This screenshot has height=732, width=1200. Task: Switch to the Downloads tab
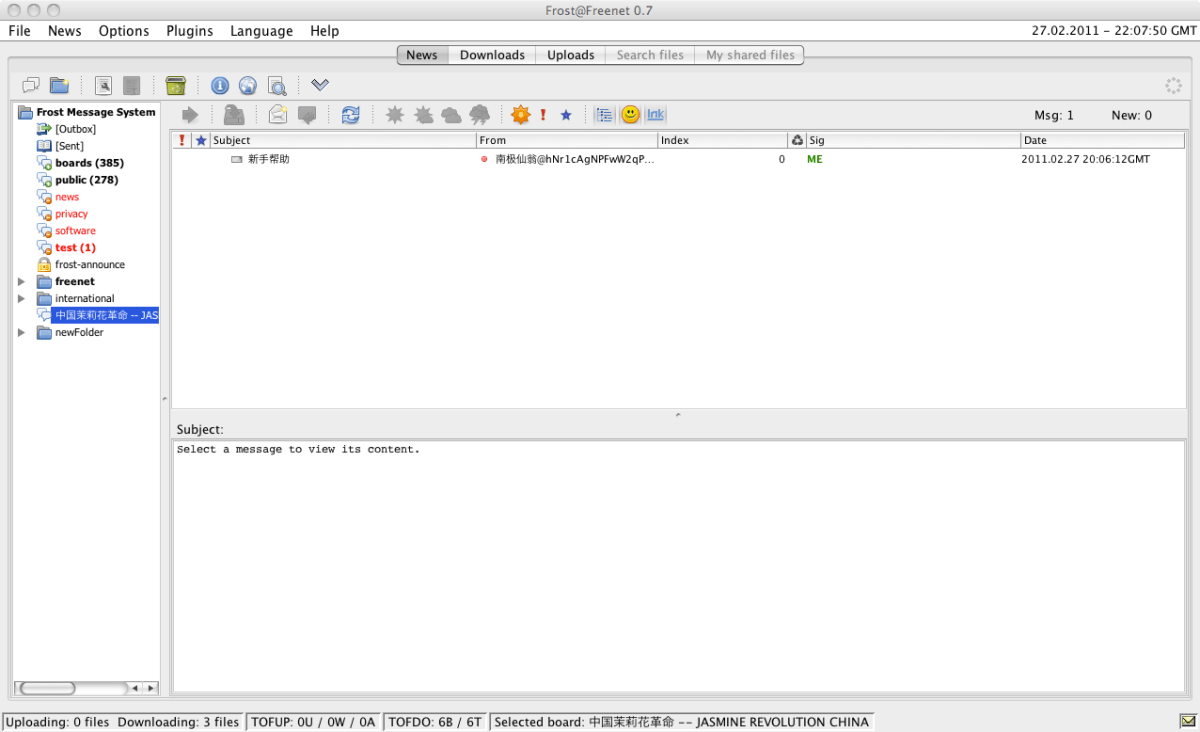point(492,55)
